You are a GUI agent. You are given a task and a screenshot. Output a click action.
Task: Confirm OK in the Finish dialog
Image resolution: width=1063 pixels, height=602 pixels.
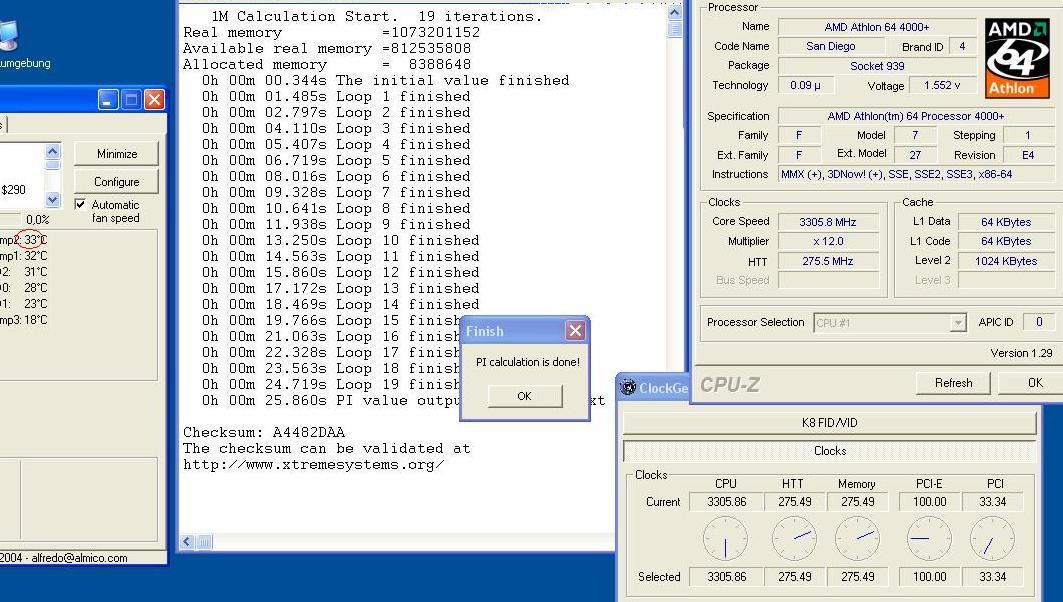tap(525, 396)
